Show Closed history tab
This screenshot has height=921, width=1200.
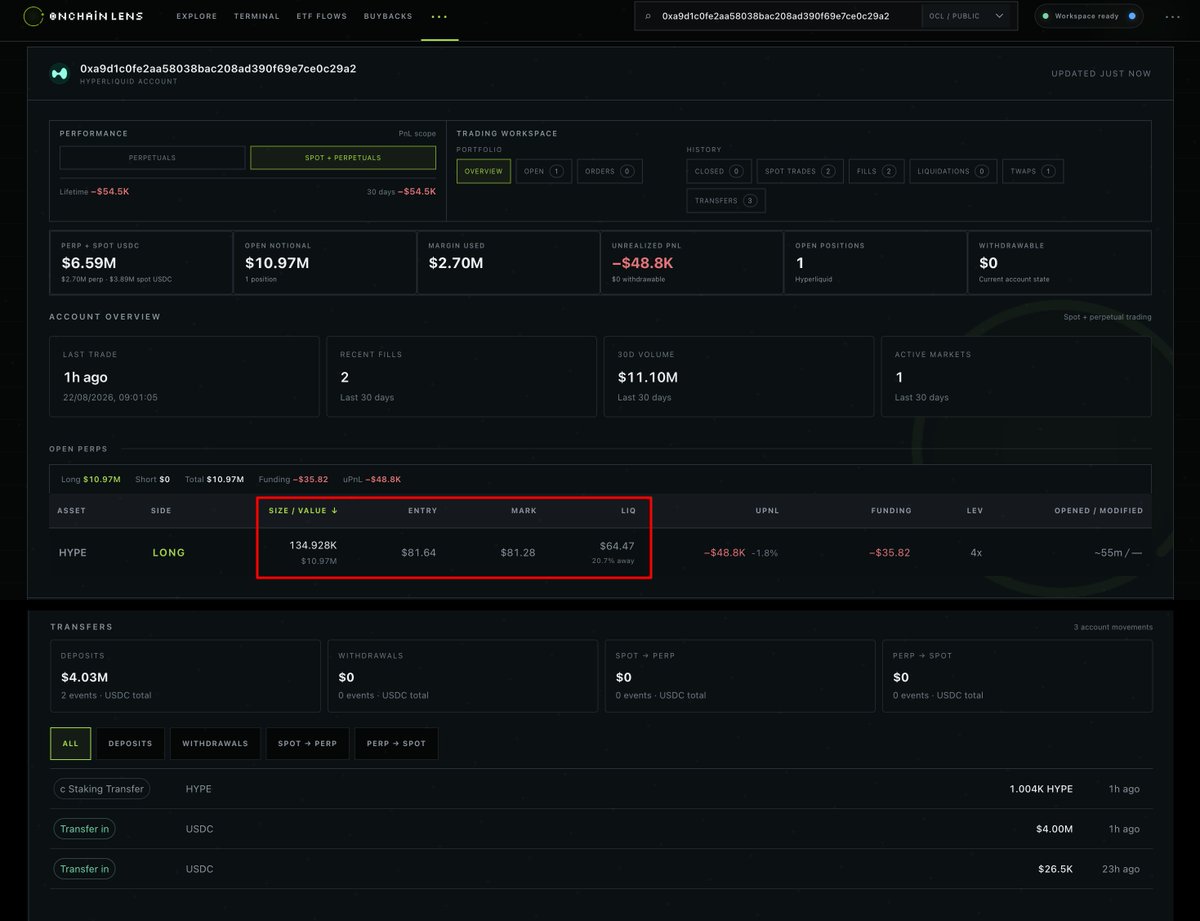click(719, 171)
